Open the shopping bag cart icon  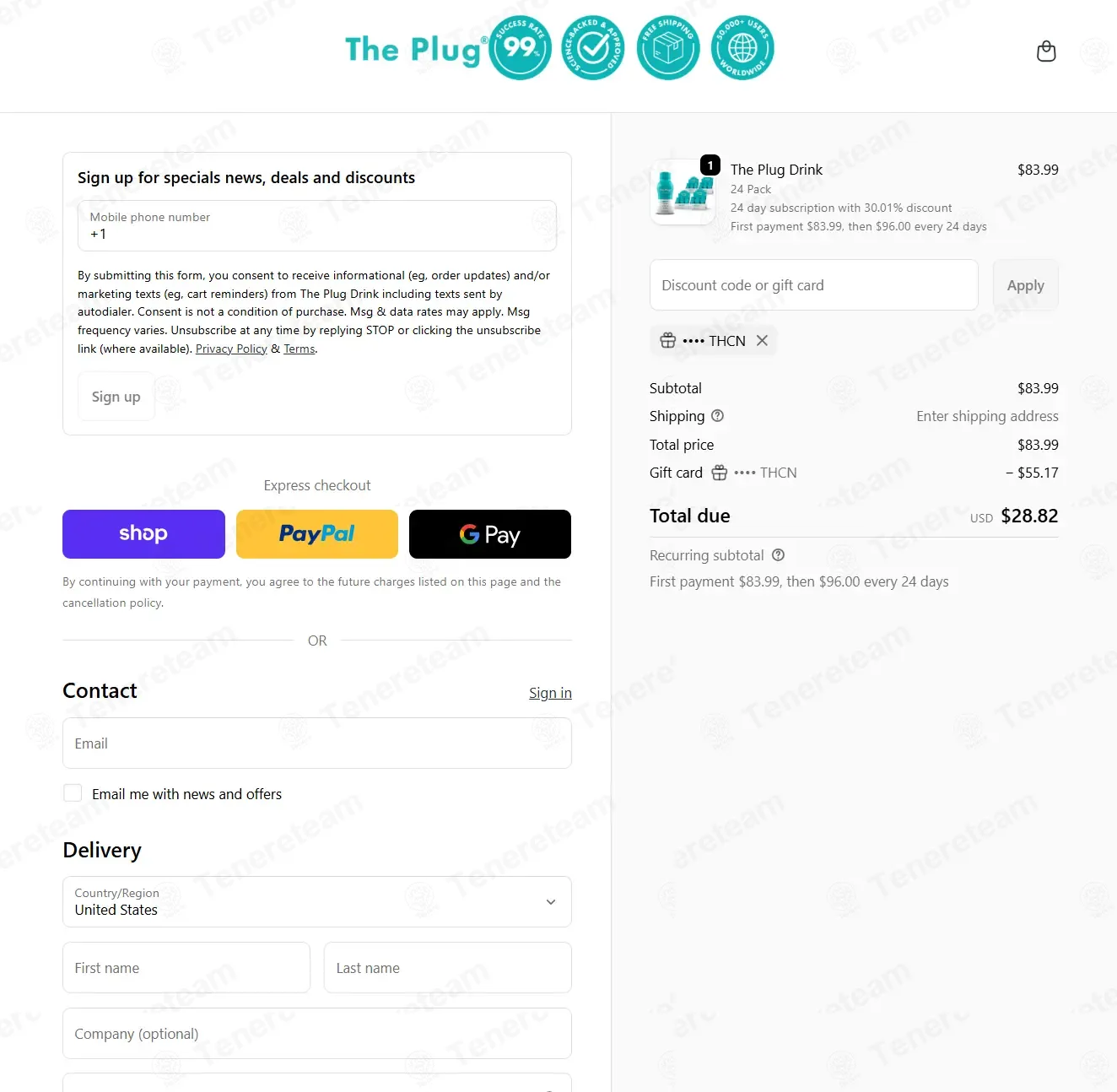(1046, 51)
